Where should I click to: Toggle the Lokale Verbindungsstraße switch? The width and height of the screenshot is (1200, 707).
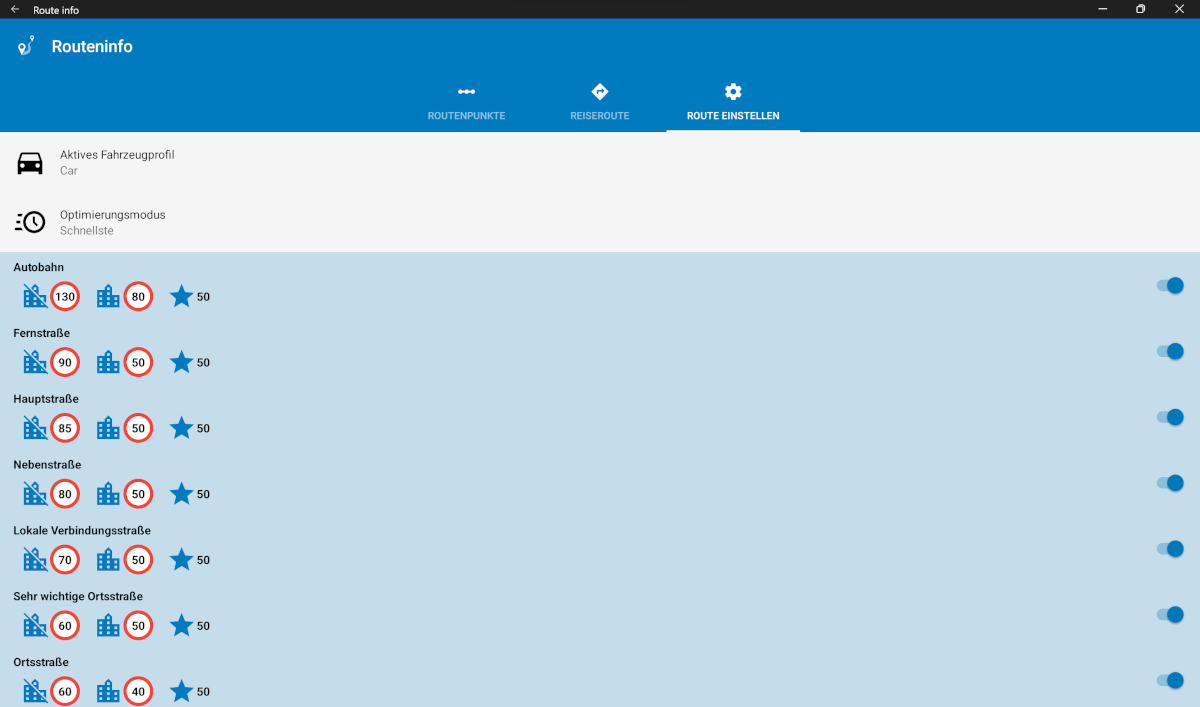click(1170, 549)
